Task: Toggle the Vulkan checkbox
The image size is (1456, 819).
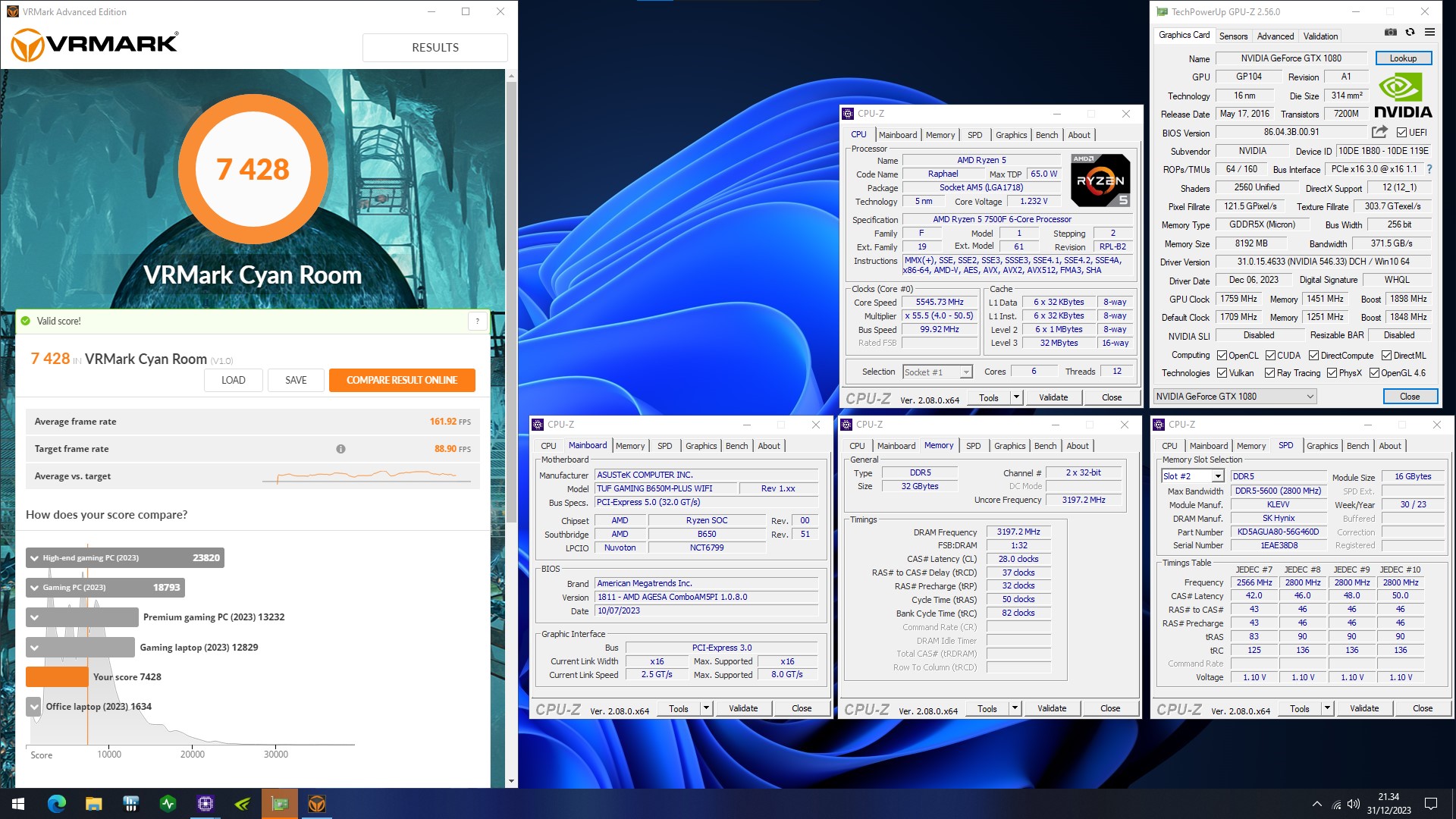Action: (x=1222, y=373)
